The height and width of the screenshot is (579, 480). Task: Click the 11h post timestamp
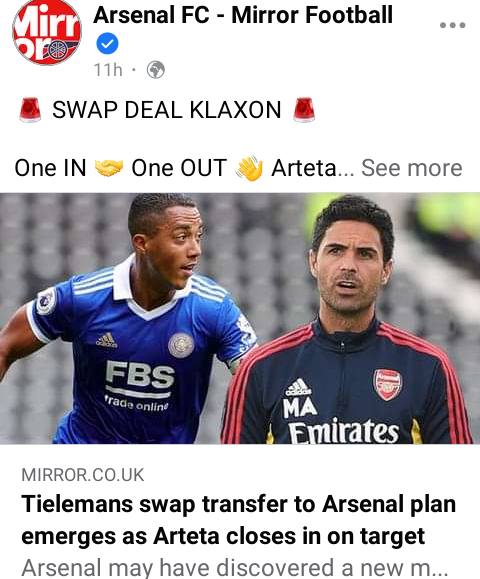click(108, 70)
